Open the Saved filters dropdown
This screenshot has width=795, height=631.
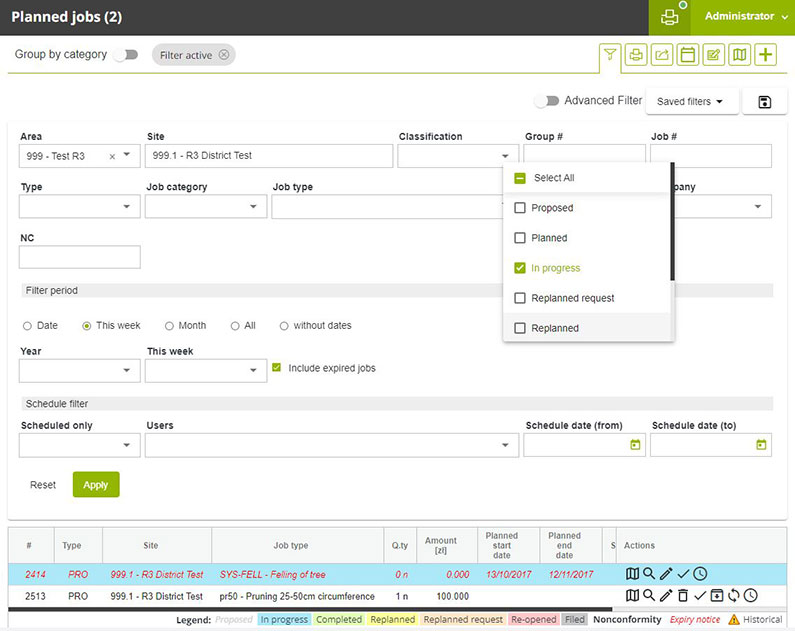pyautogui.click(x=691, y=102)
